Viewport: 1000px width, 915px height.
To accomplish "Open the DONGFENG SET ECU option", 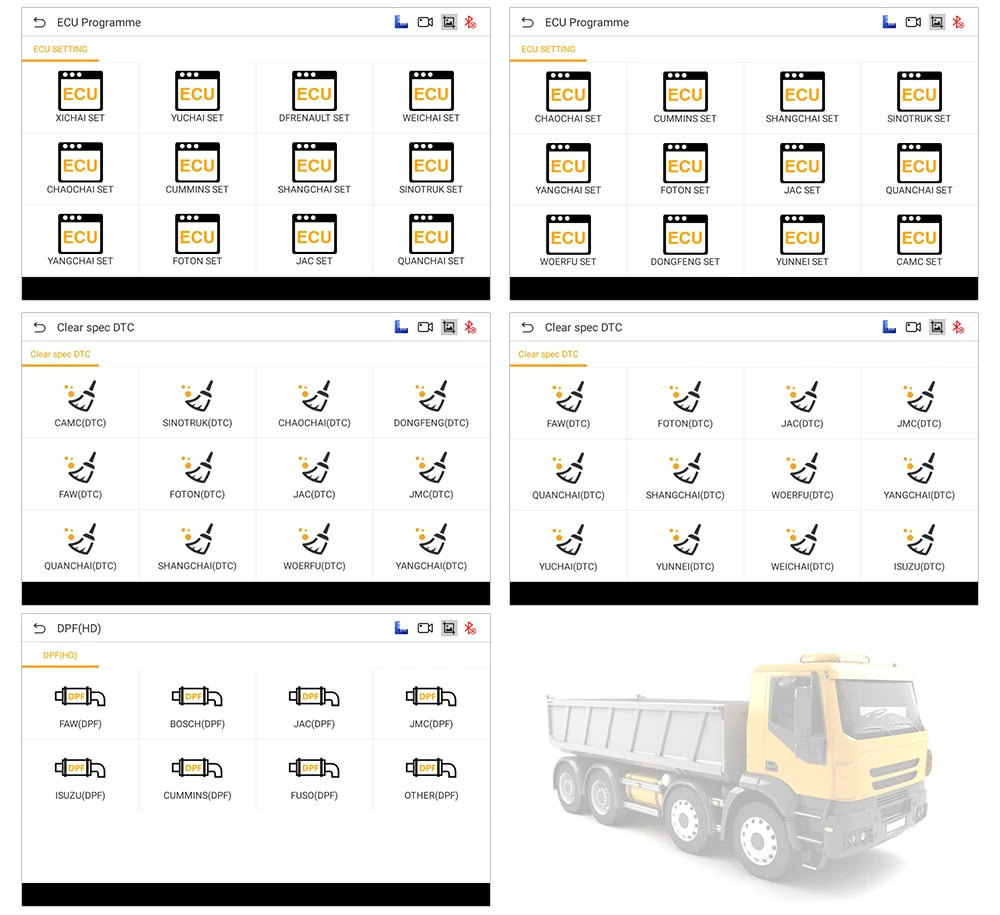I will point(685,240).
